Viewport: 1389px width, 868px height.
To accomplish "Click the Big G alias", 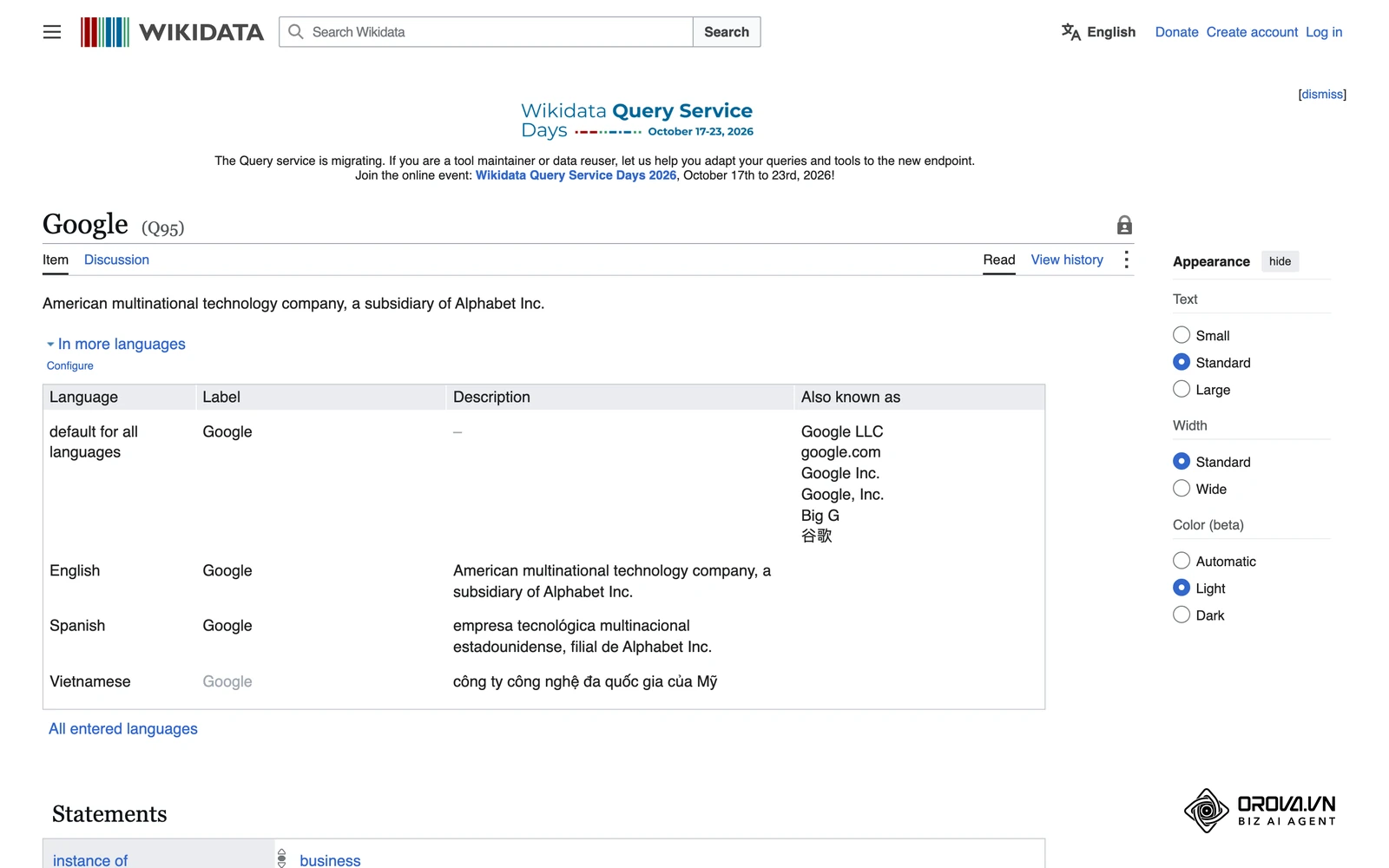I will (820, 516).
